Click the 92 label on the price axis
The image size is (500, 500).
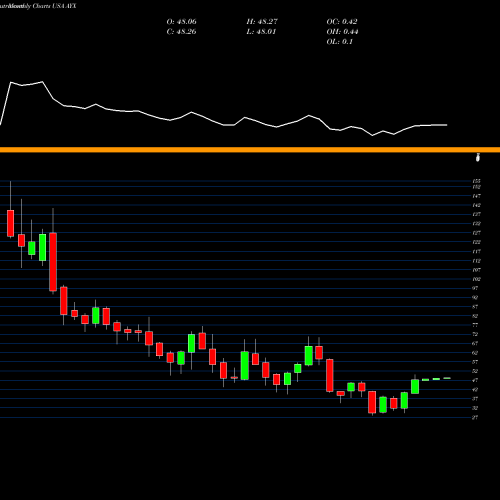pyautogui.click(x=475, y=297)
